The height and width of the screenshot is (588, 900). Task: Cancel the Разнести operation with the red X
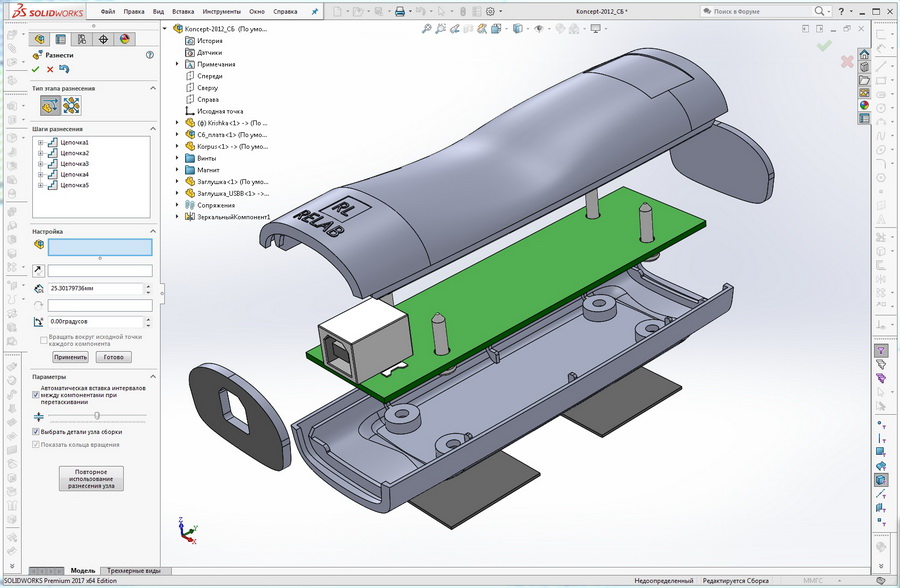(x=49, y=69)
